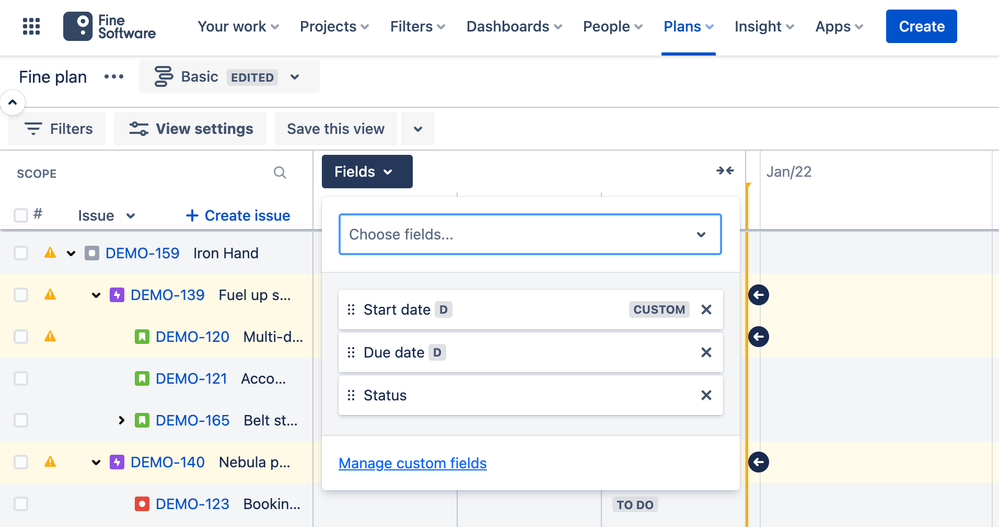Collapse the fields columns arrows icon
The width and height of the screenshot is (999, 527).
(x=725, y=171)
